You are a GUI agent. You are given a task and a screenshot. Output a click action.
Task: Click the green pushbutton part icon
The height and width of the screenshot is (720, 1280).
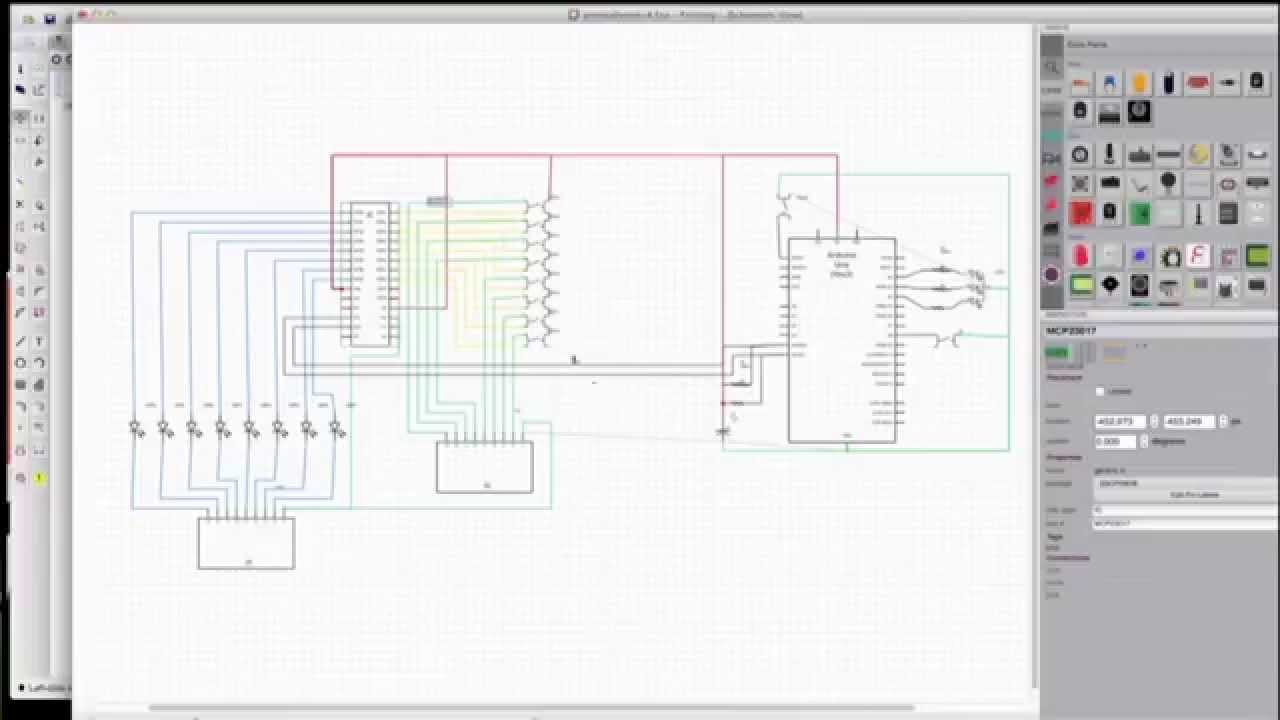point(1140,214)
